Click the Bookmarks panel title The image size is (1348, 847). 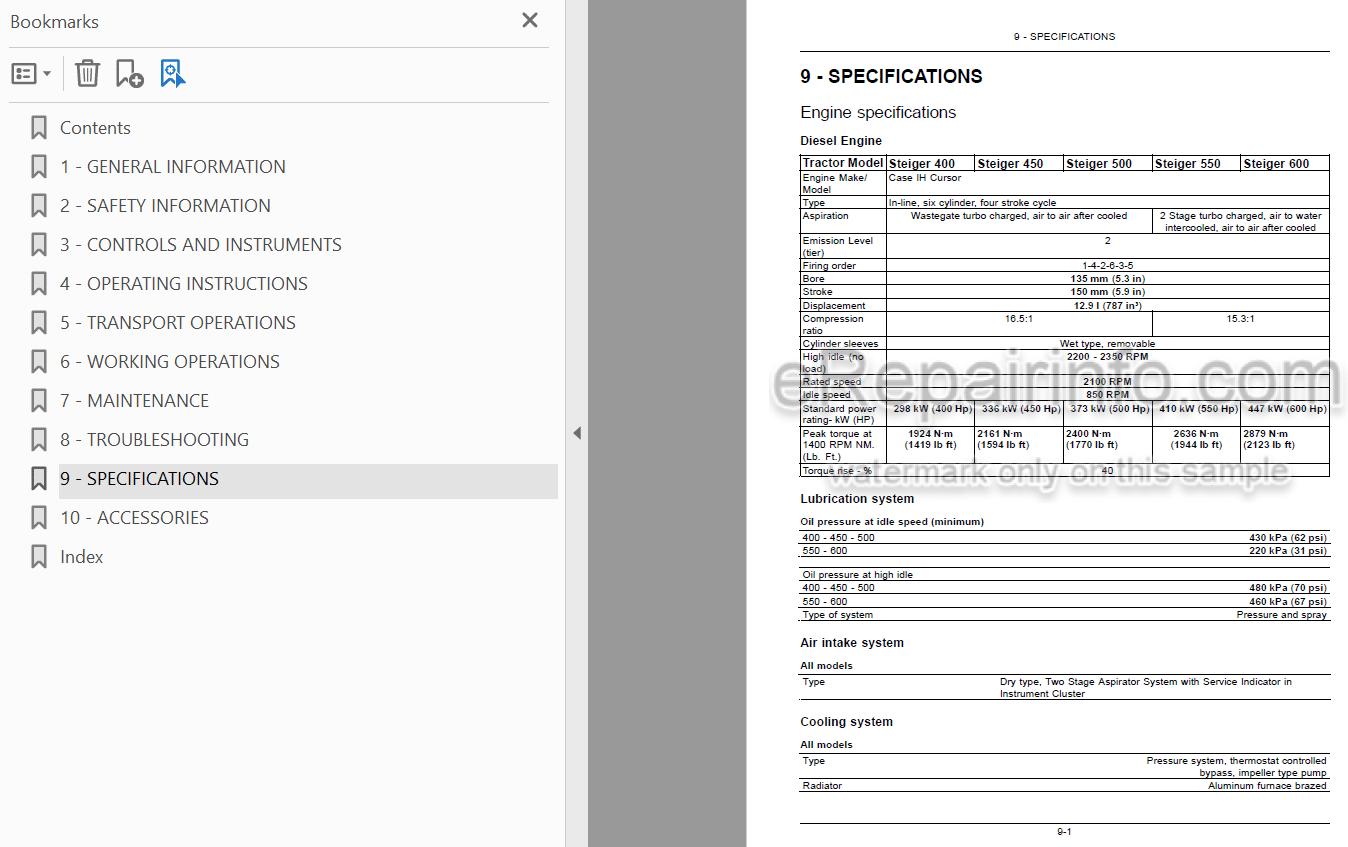pyautogui.click(x=54, y=21)
